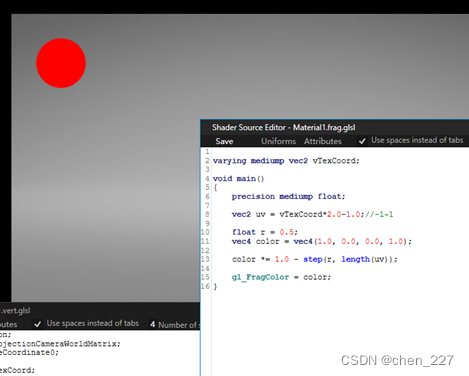Screen dimensions: 469x376
Task: Click the 'float r = 0.5;' line
Action: point(265,232)
